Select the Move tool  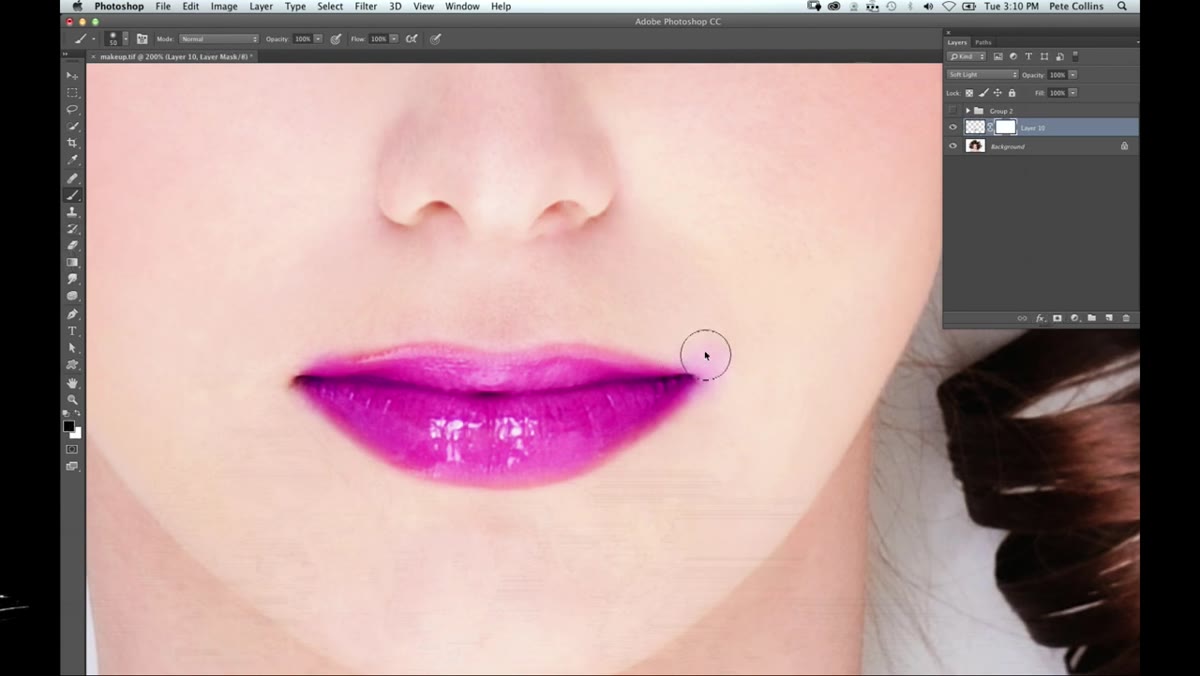(x=72, y=75)
